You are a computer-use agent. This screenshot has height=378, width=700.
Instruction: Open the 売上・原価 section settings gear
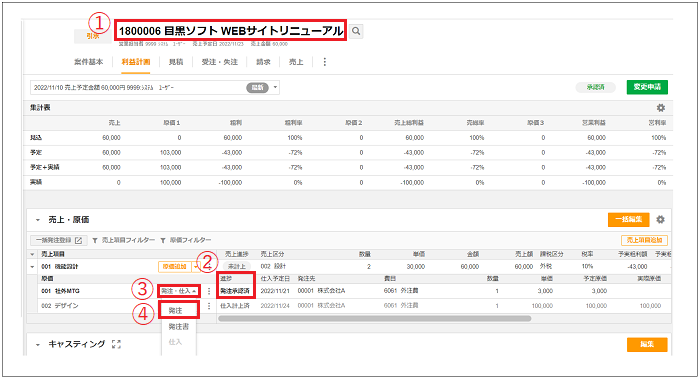tap(660, 219)
